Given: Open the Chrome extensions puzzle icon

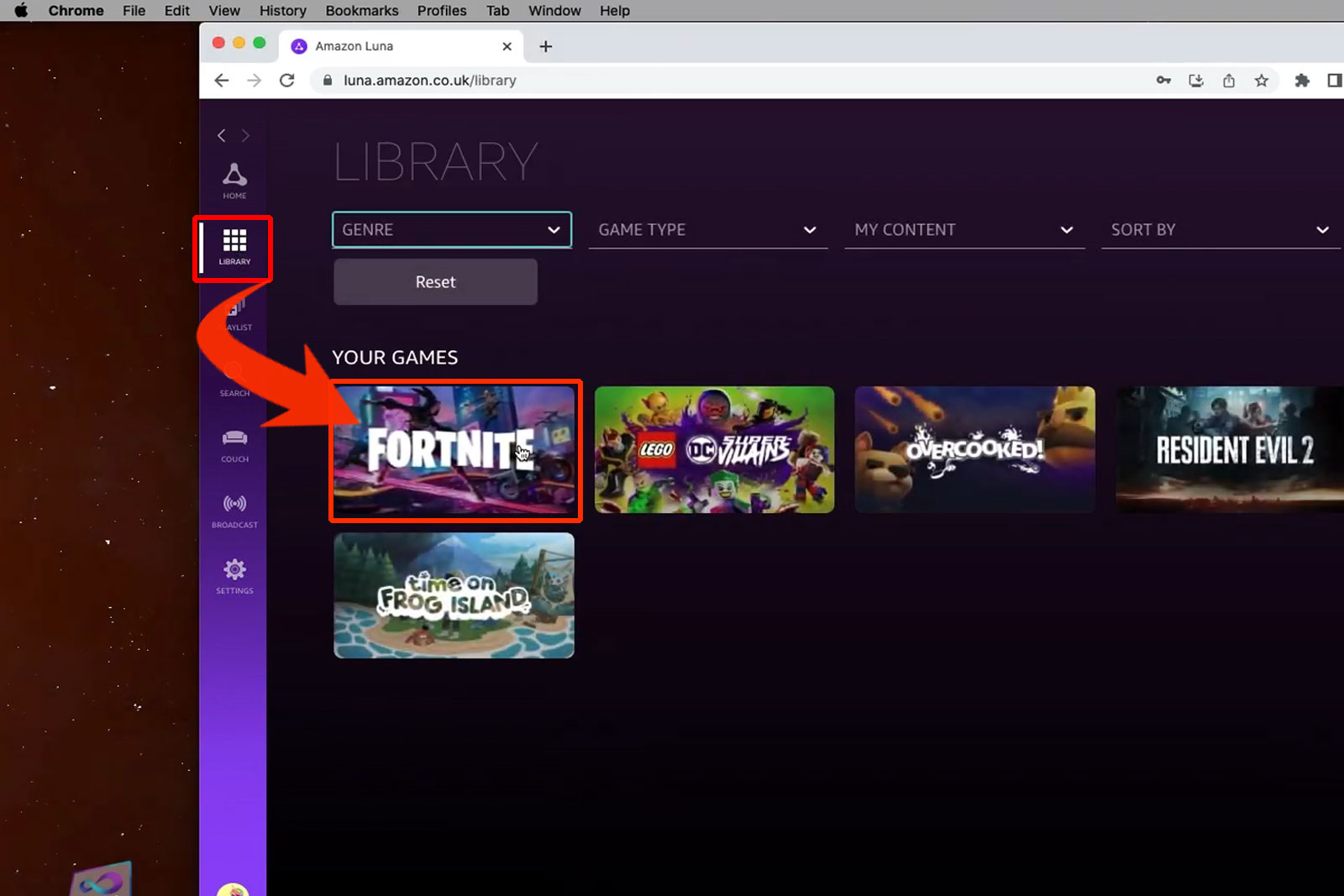Looking at the screenshot, I should [x=1301, y=81].
